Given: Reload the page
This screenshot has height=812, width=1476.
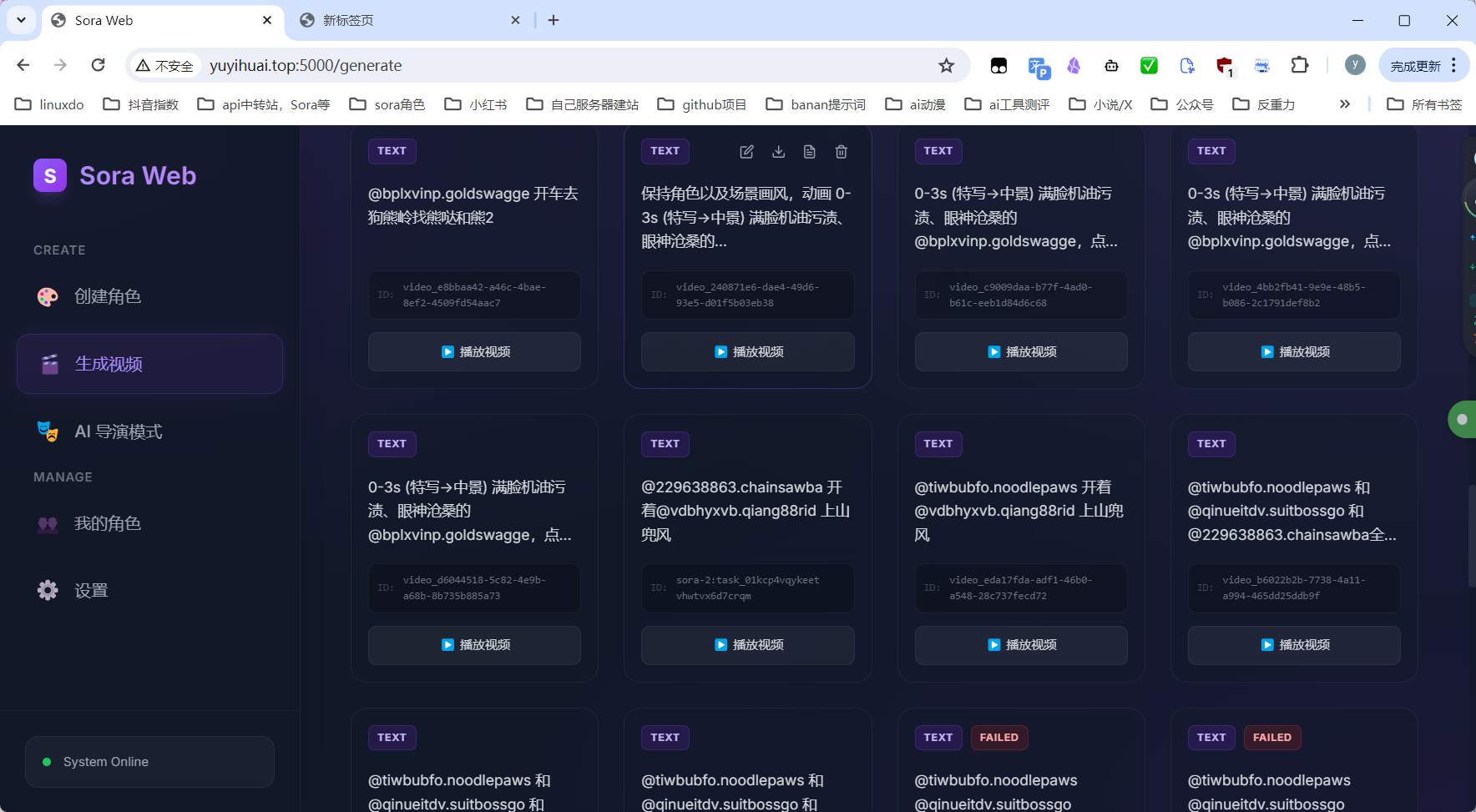Looking at the screenshot, I should click(x=98, y=65).
